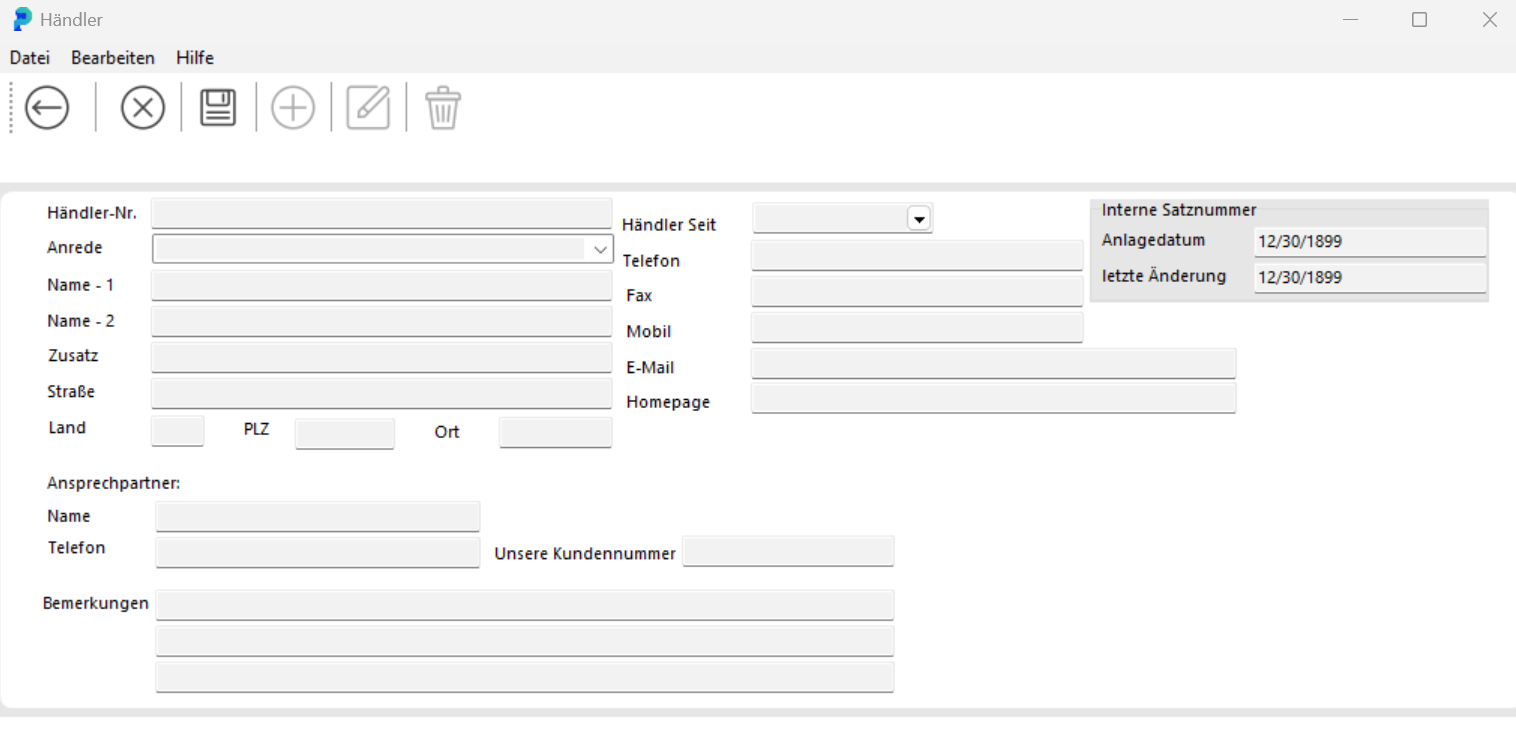
Task: Click the Anlagedatum field showing 12/30/1899
Action: (1369, 241)
